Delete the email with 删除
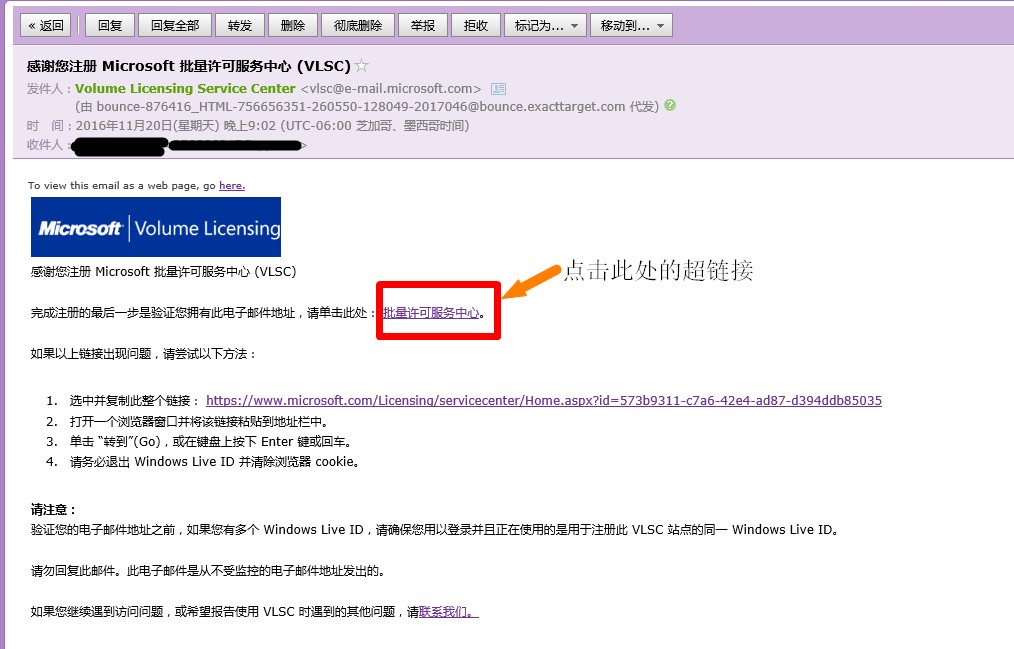The height and width of the screenshot is (649, 1014). click(x=293, y=26)
